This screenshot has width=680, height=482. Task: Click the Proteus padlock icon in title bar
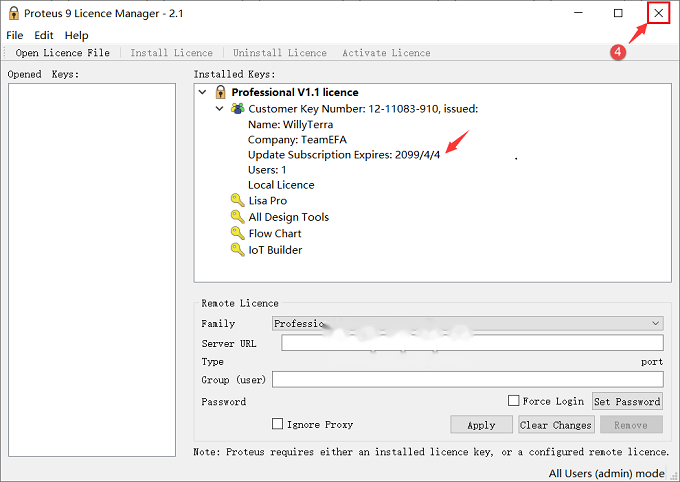(13, 13)
